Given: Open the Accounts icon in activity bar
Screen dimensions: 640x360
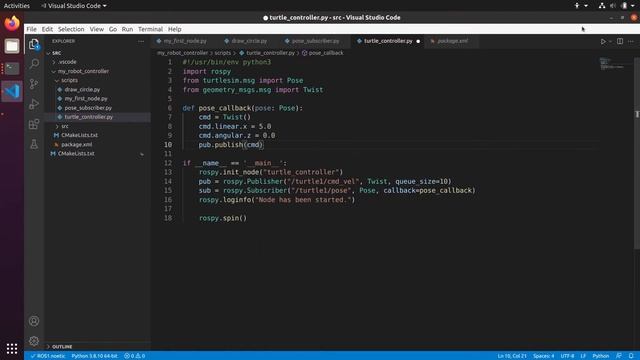Looking at the screenshot, I should pos(34,321).
